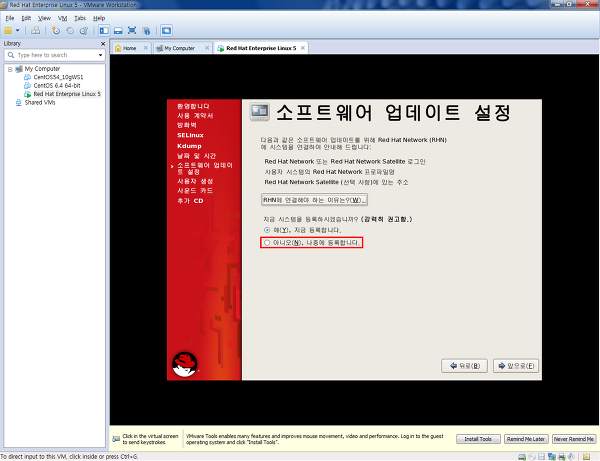This screenshot has height=461, width=600.
Task: Select '예(Y), 지금 등록합니다' radio button
Action: point(267,230)
